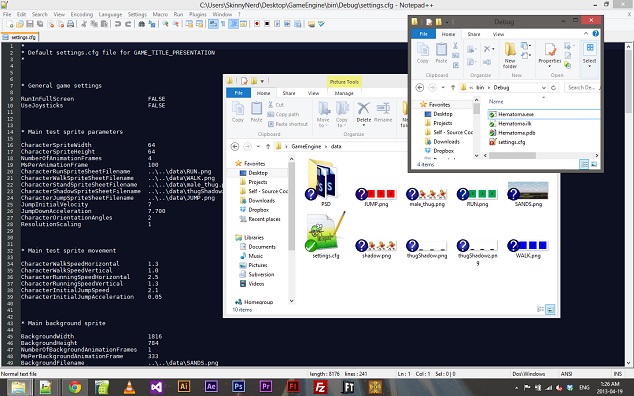The height and width of the screenshot is (396, 634).
Task: Toggle Show indent guide in Notepad++ toolbar
Action: pyautogui.click(x=233, y=24)
